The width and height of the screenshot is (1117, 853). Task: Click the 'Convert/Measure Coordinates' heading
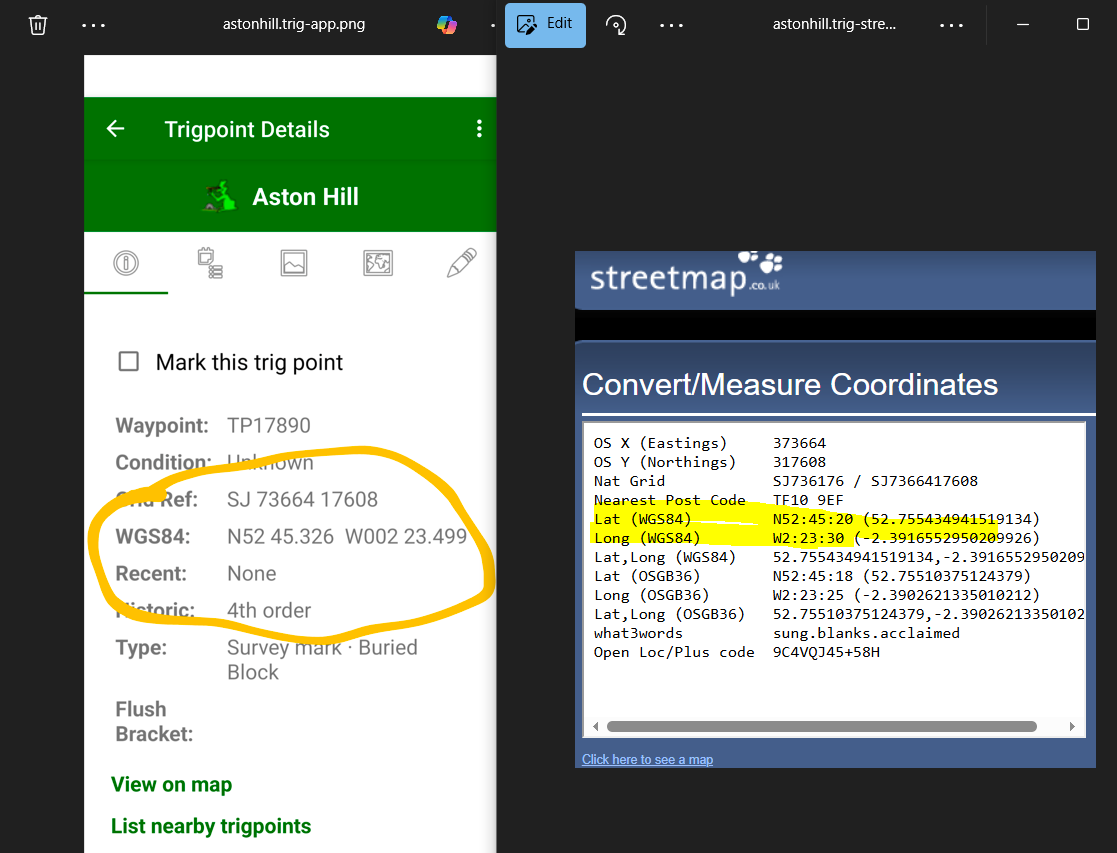pyautogui.click(x=790, y=385)
